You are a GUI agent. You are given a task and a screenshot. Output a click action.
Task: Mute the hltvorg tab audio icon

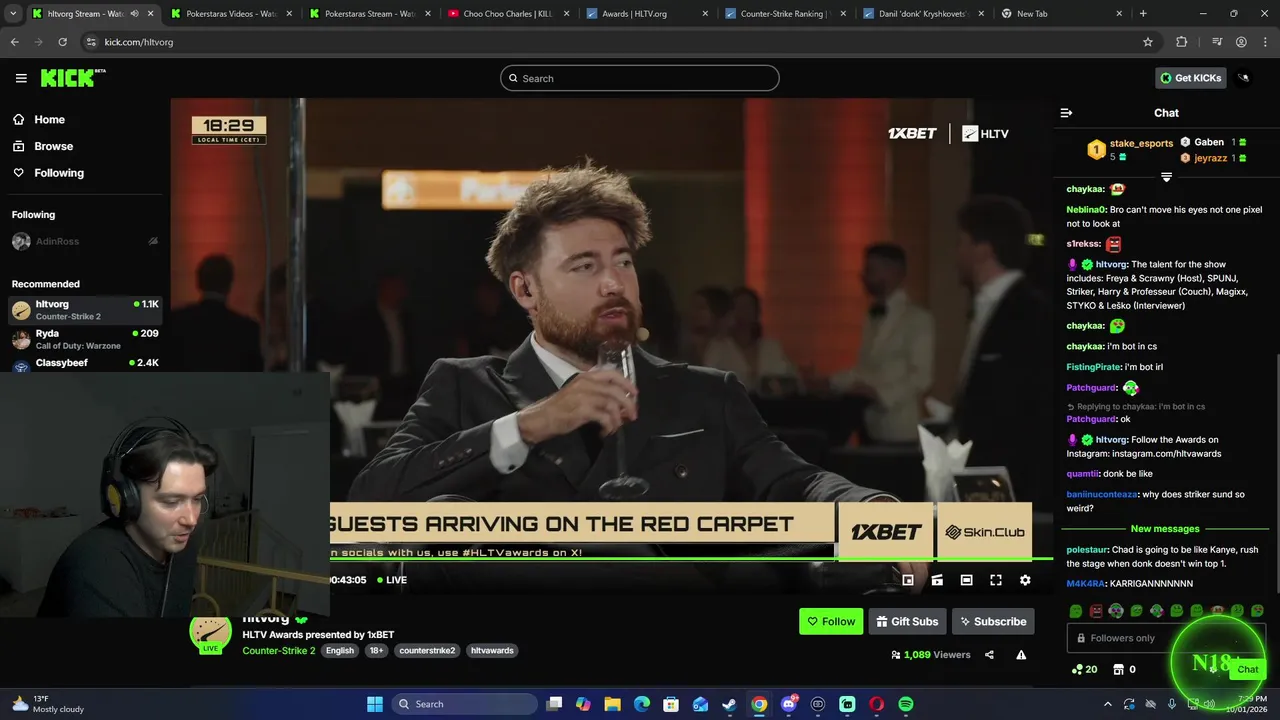click(x=134, y=14)
